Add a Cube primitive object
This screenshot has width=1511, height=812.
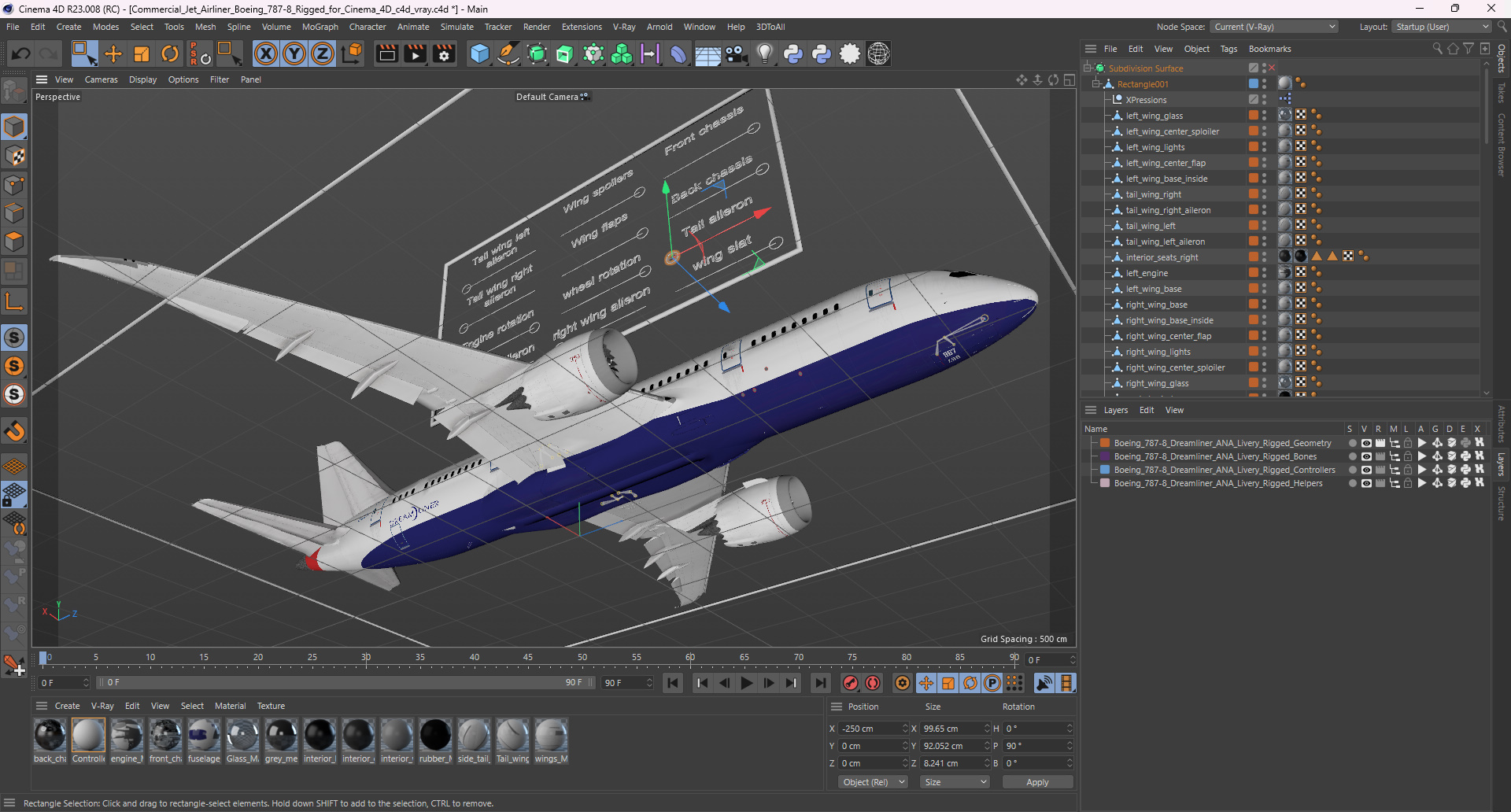point(479,54)
